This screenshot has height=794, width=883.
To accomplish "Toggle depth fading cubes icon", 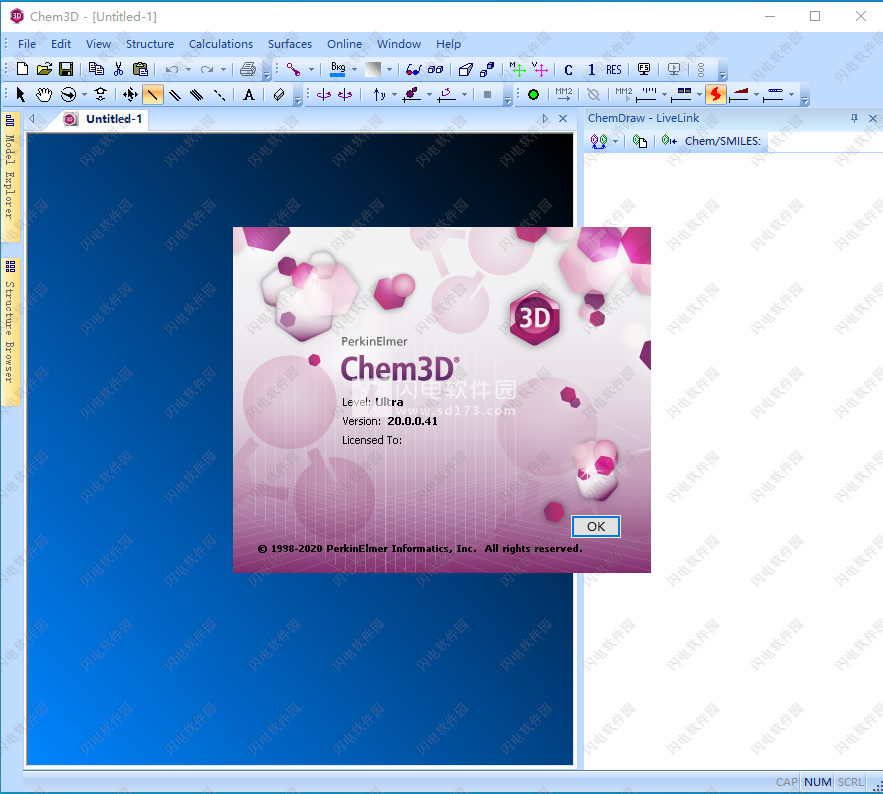I will click(487, 69).
